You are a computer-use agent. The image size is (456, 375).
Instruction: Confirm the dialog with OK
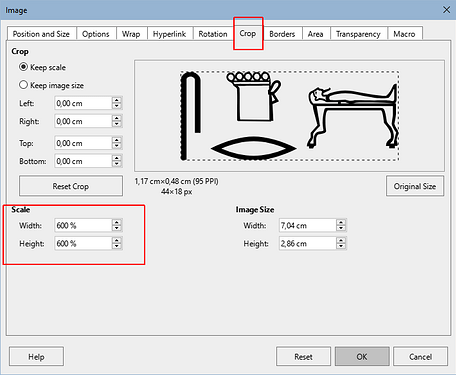click(x=362, y=357)
